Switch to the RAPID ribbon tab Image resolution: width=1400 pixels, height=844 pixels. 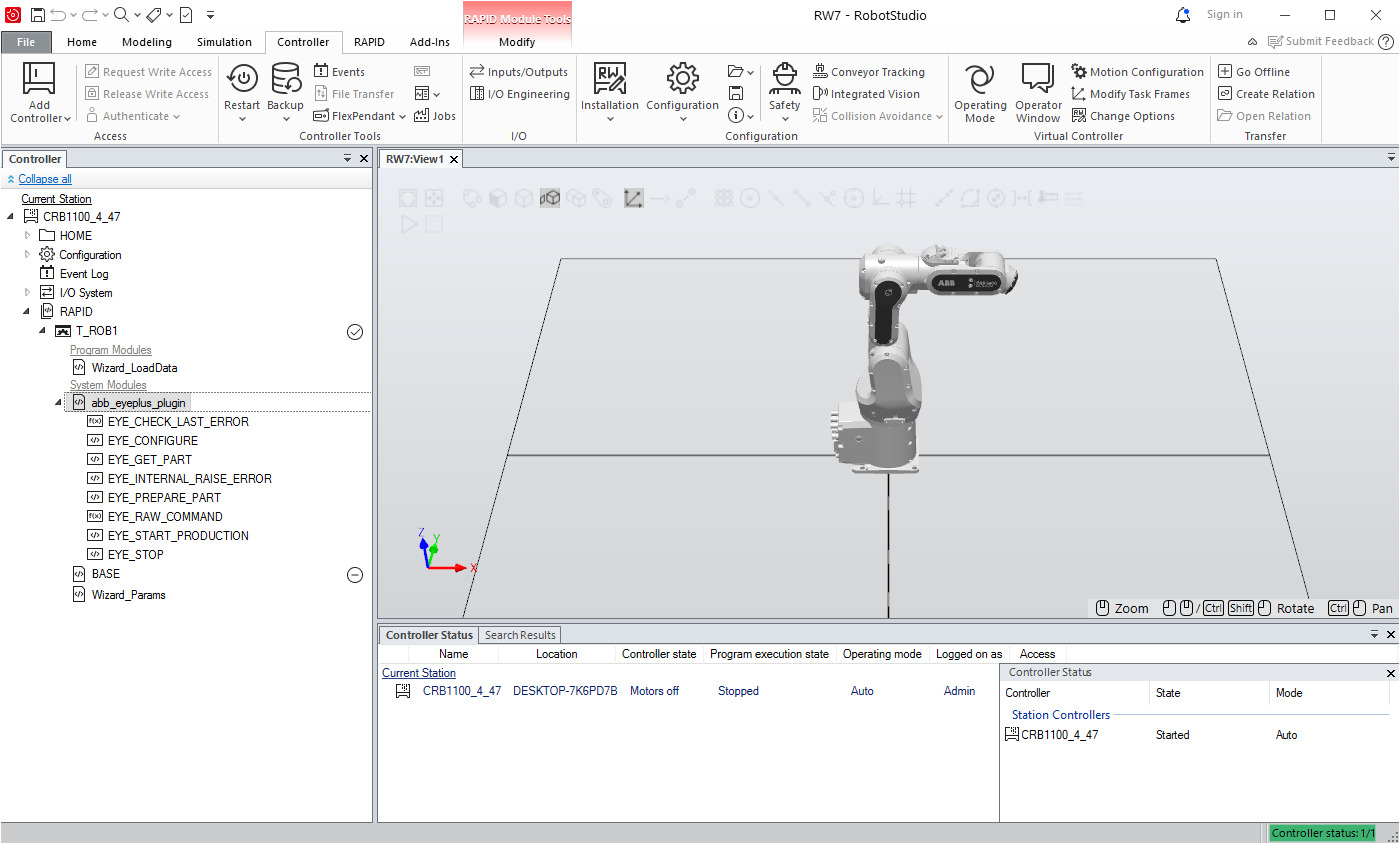coord(369,42)
